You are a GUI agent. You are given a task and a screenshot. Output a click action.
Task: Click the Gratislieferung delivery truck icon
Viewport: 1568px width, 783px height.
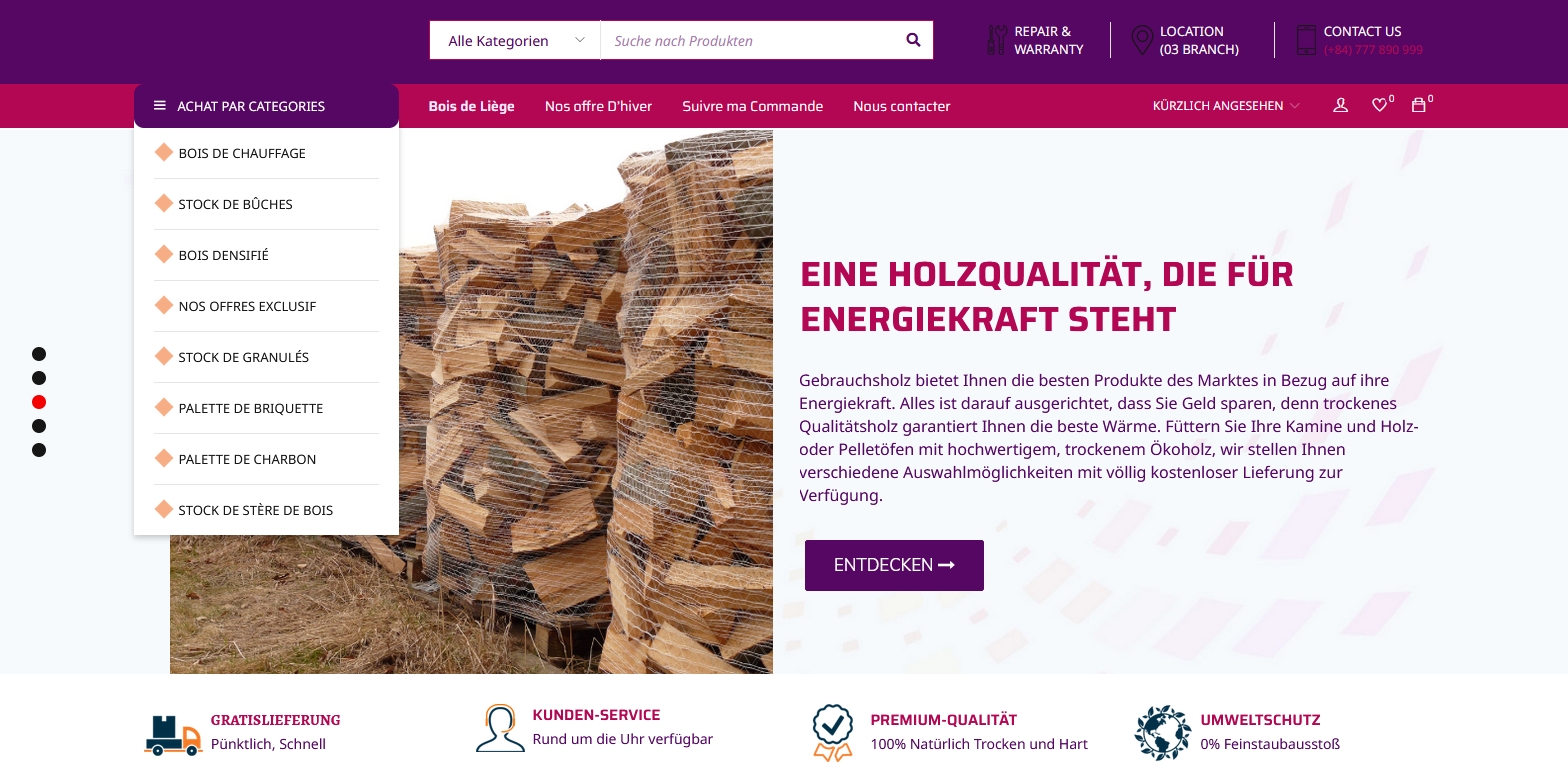coord(173,734)
